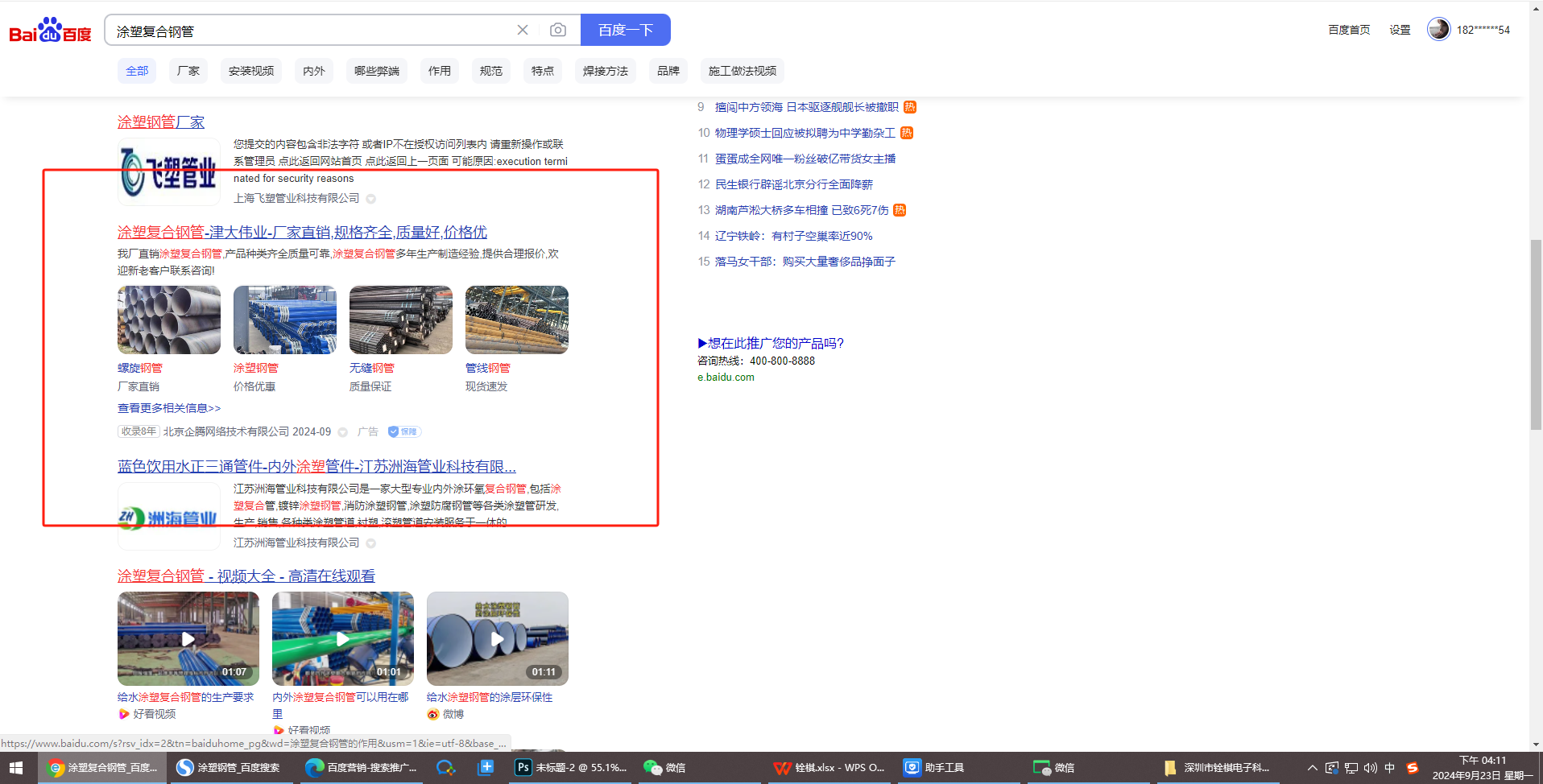
Task: Open the 管线钢管 link
Action: (x=488, y=368)
